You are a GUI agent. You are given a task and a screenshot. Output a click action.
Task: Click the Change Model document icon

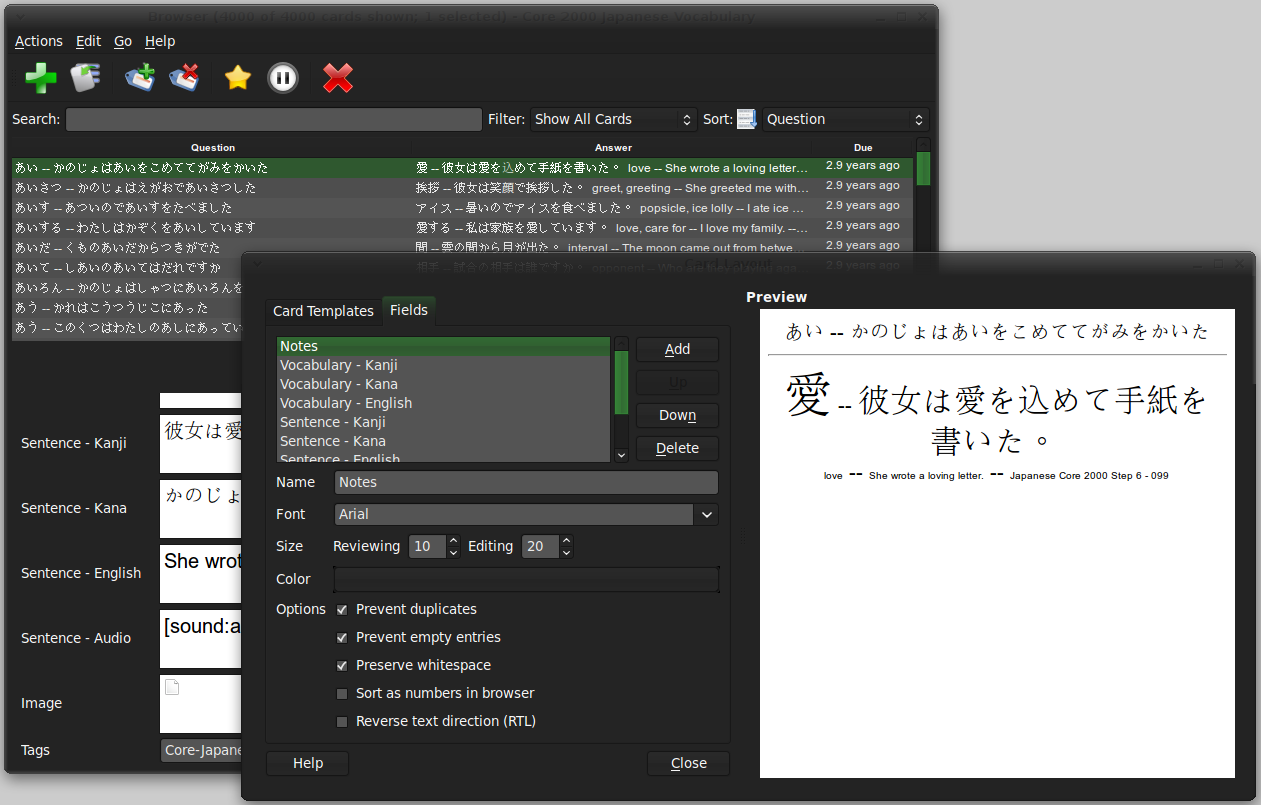[x=86, y=78]
